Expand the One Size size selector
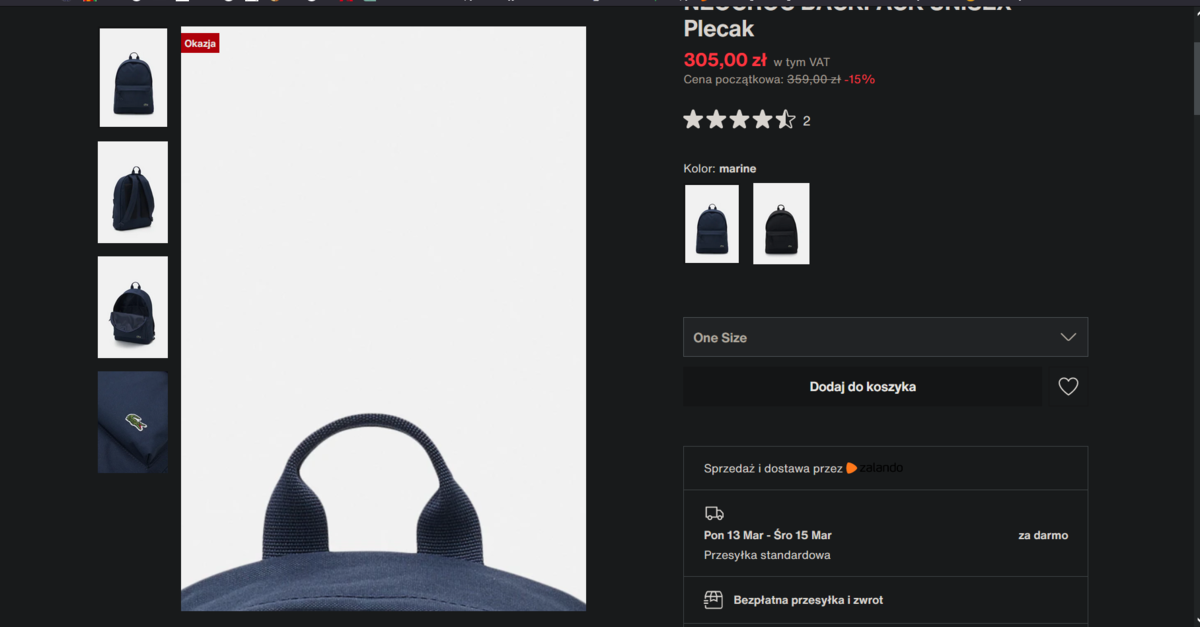1200x627 pixels. (x=885, y=337)
